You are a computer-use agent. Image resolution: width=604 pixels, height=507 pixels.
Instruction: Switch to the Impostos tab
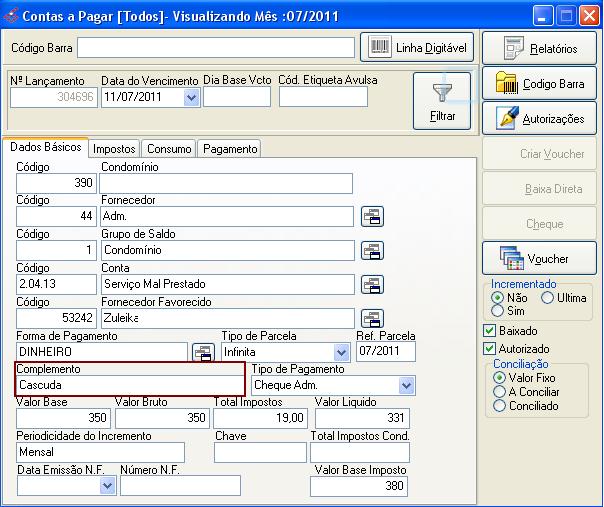click(x=114, y=149)
